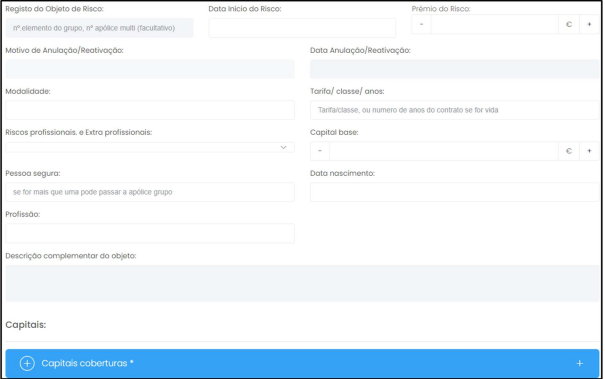Decrease Capital base with minus button
Image resolution: width=605 pixels, height=379 pixels.
point(320,151)
